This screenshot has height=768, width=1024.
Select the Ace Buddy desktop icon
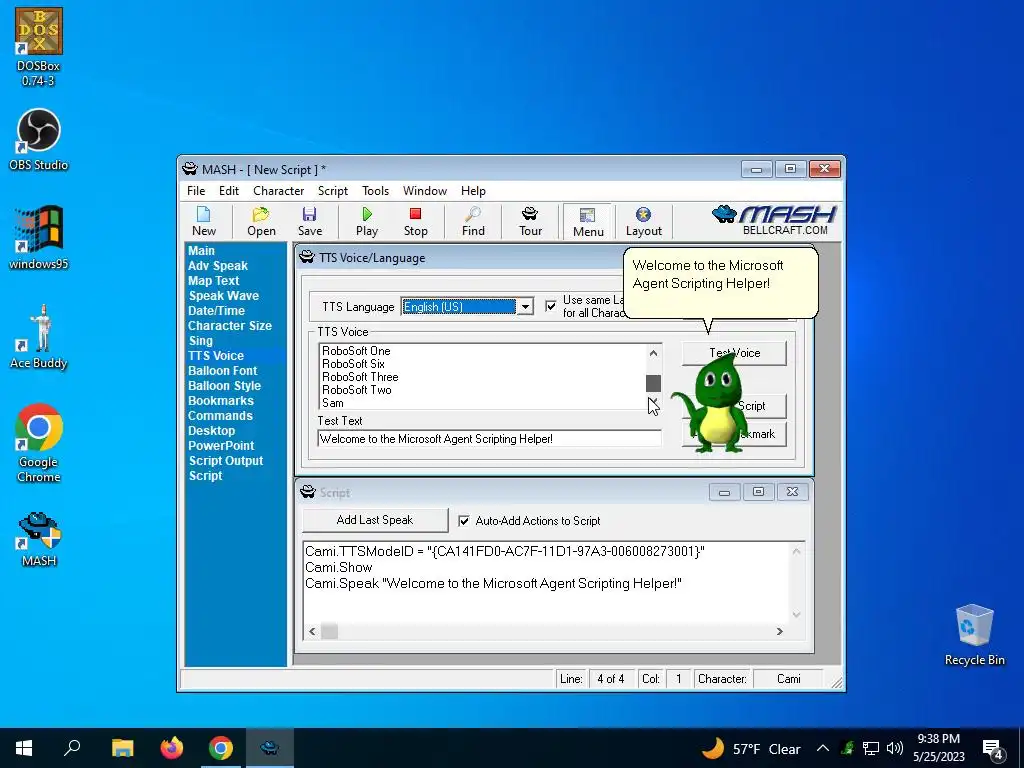(x=39, y=337)
